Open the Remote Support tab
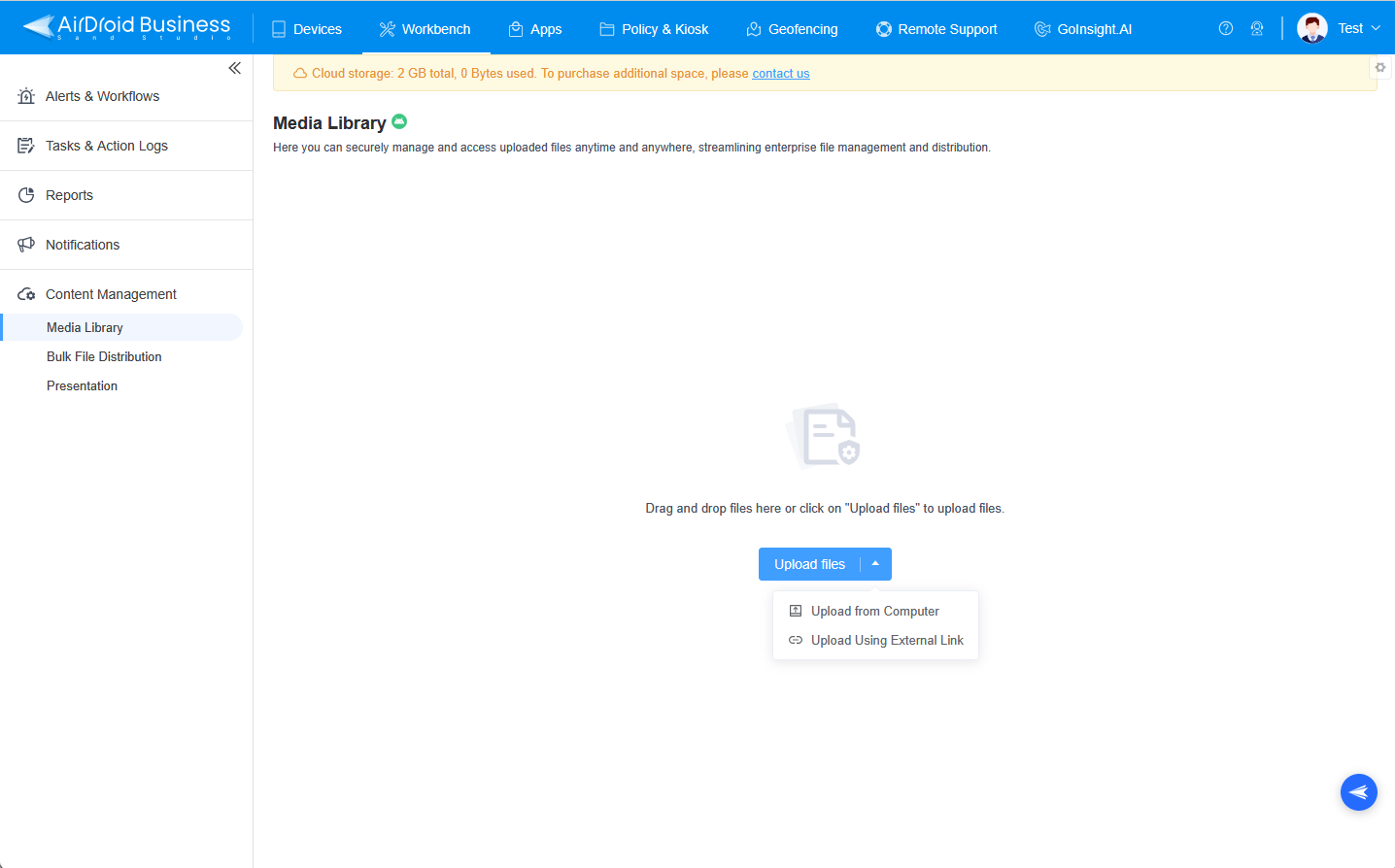Viewport: 1395px width, 868px height. [936, 28]
